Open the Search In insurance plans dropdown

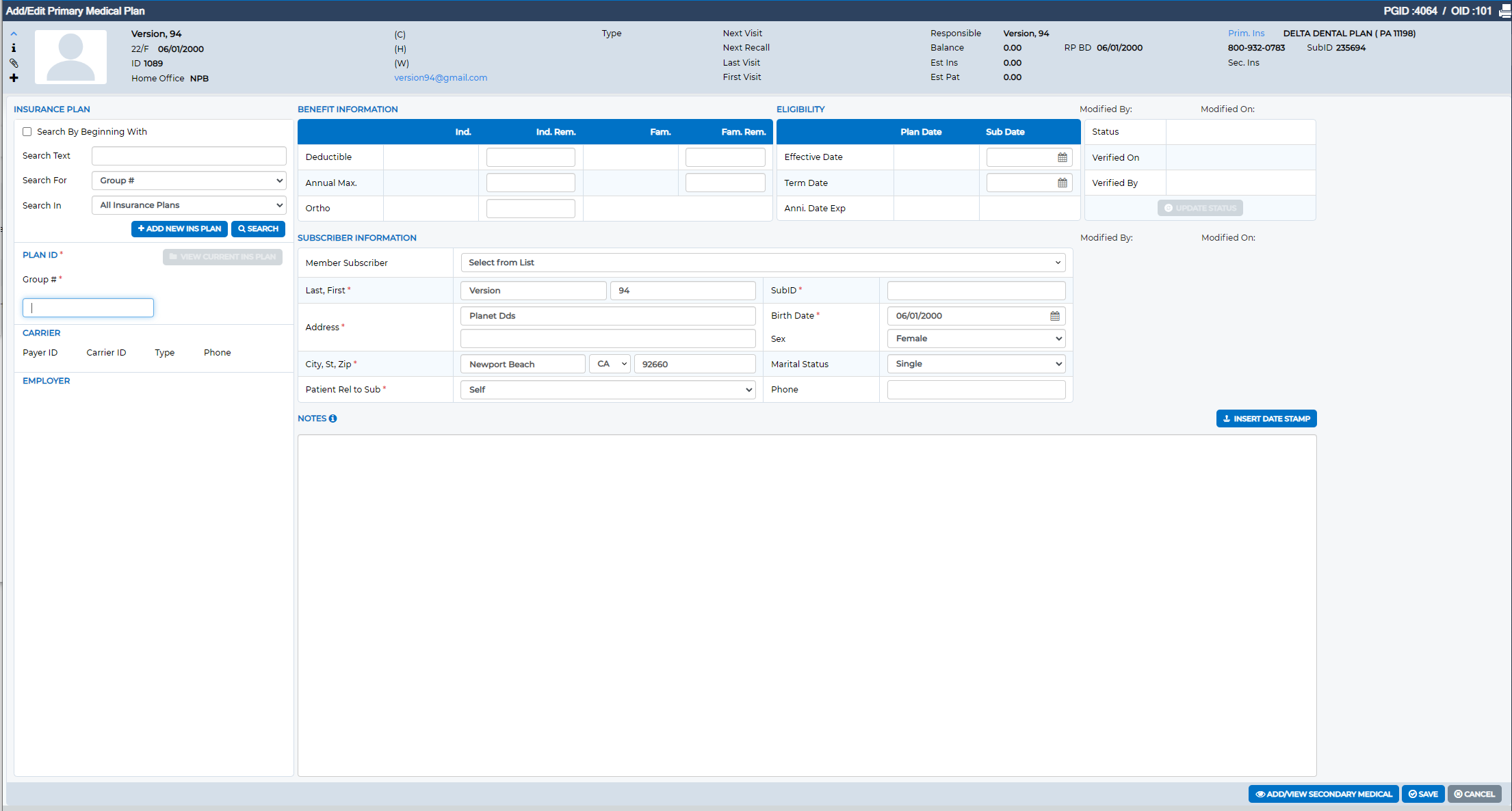(x=189, y=205)
